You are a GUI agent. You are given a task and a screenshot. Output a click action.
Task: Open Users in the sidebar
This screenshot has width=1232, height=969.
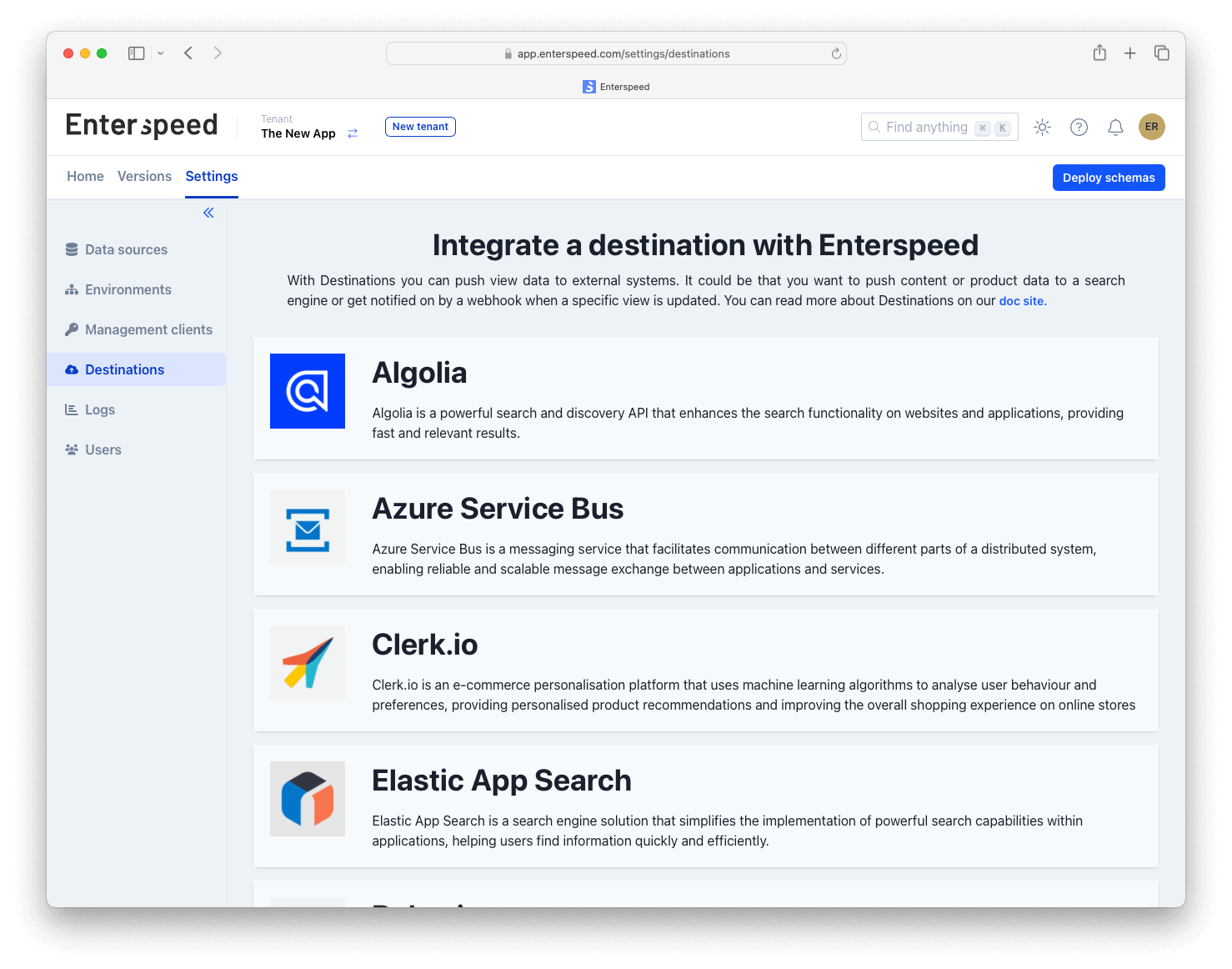coord(137,449)
